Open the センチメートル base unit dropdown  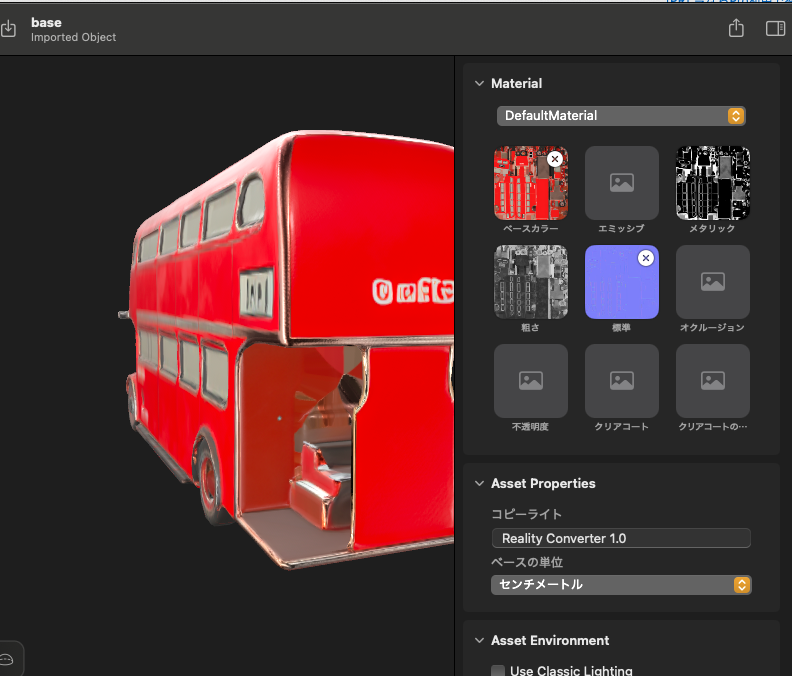click(621, 585)
